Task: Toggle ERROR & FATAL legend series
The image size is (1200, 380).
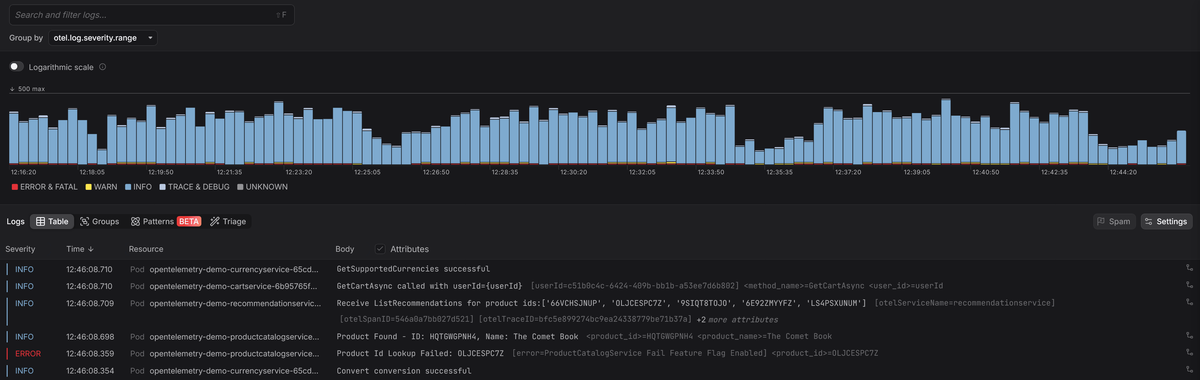Action: point(44,186)
